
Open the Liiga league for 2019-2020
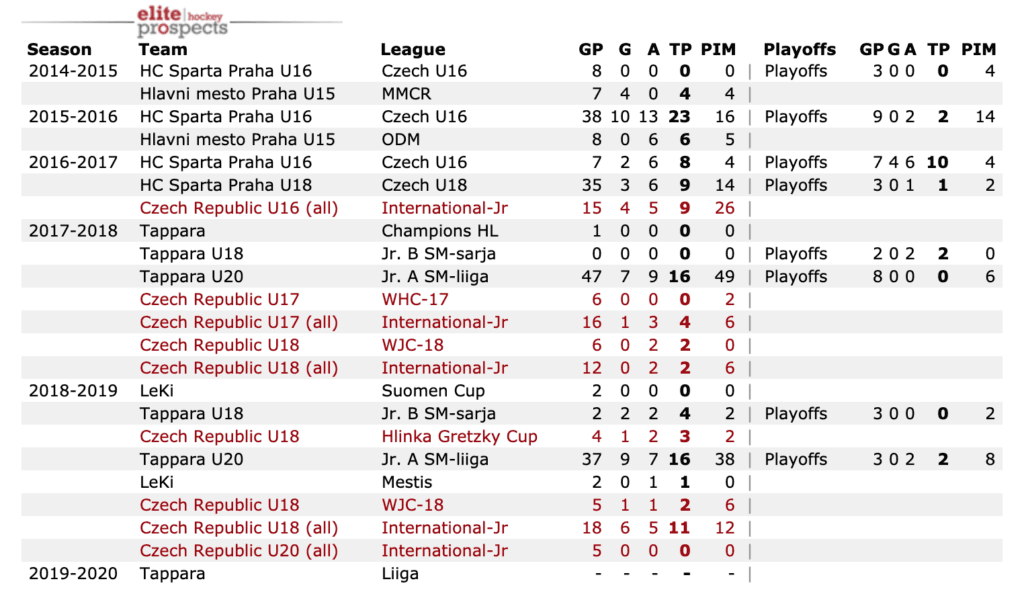[400, 574]
